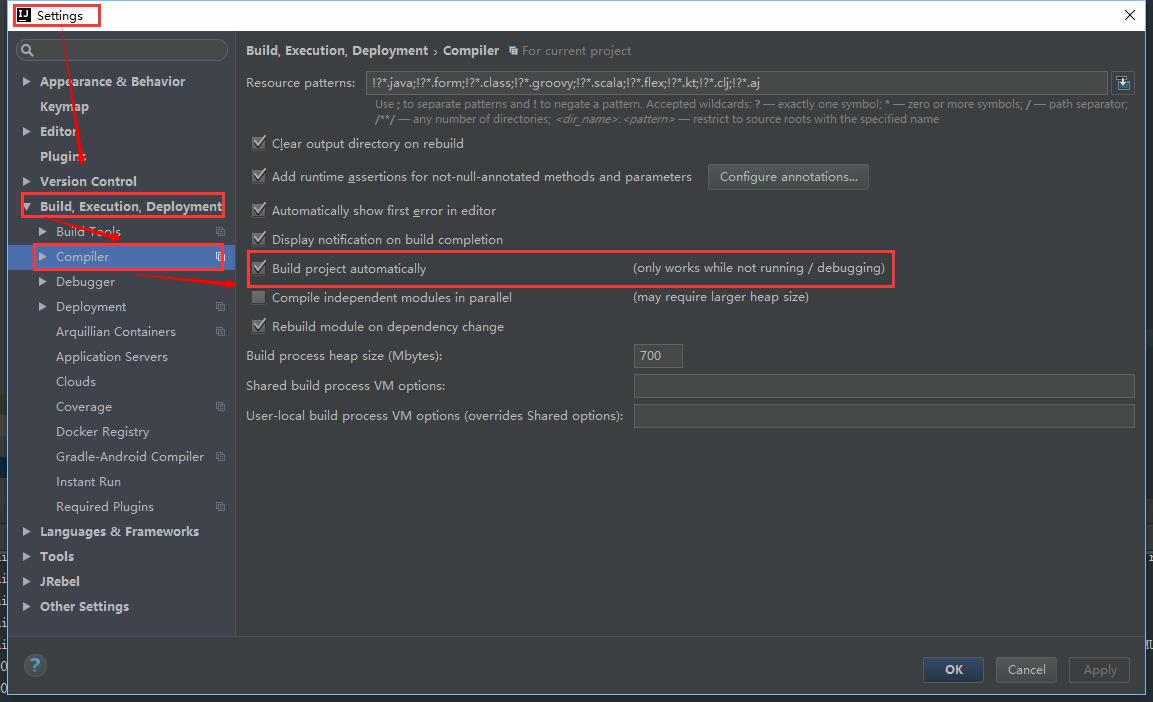Image resolution: width=1153 pixels, height=702 pixels.
Task: Expand the Deployment node arrow
Action: coord(43,307)
